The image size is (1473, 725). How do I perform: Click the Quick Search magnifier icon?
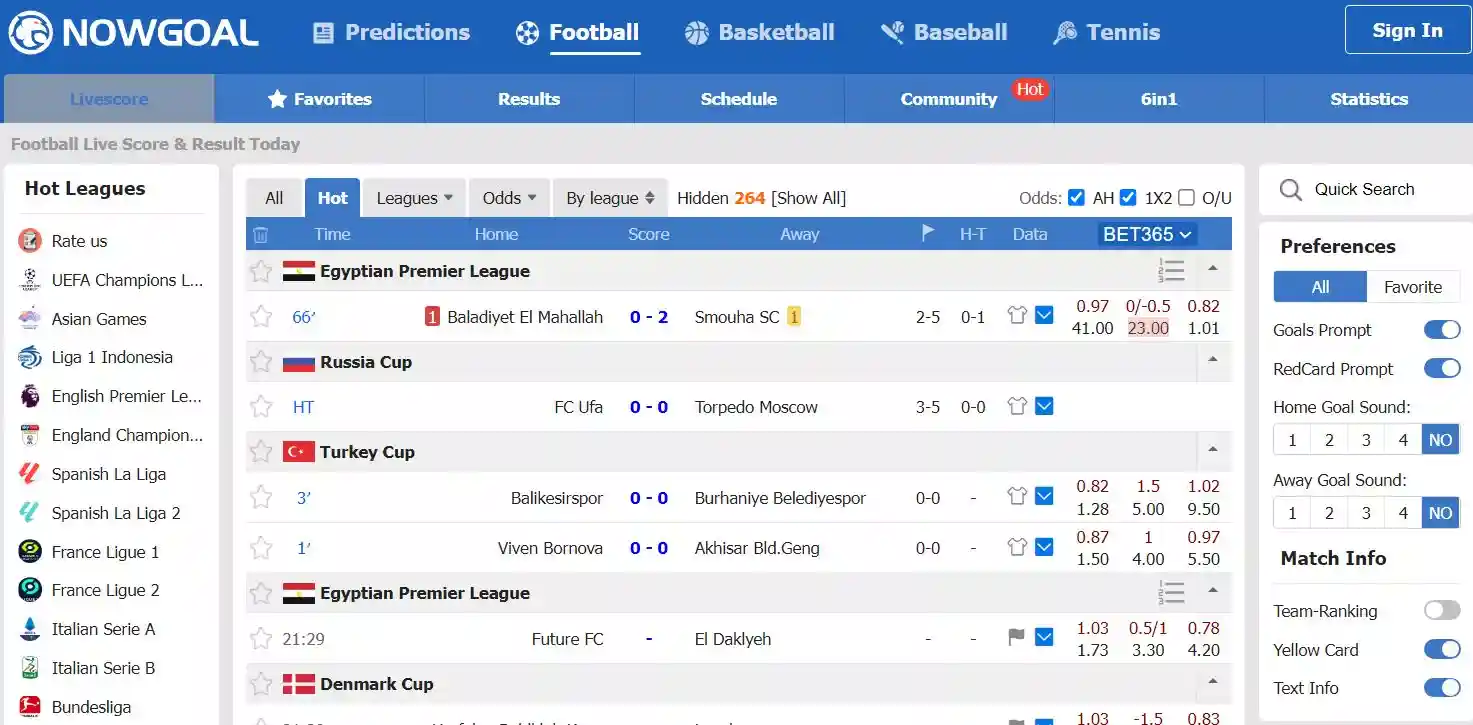pyautogui.click(x=1291, y=190)
